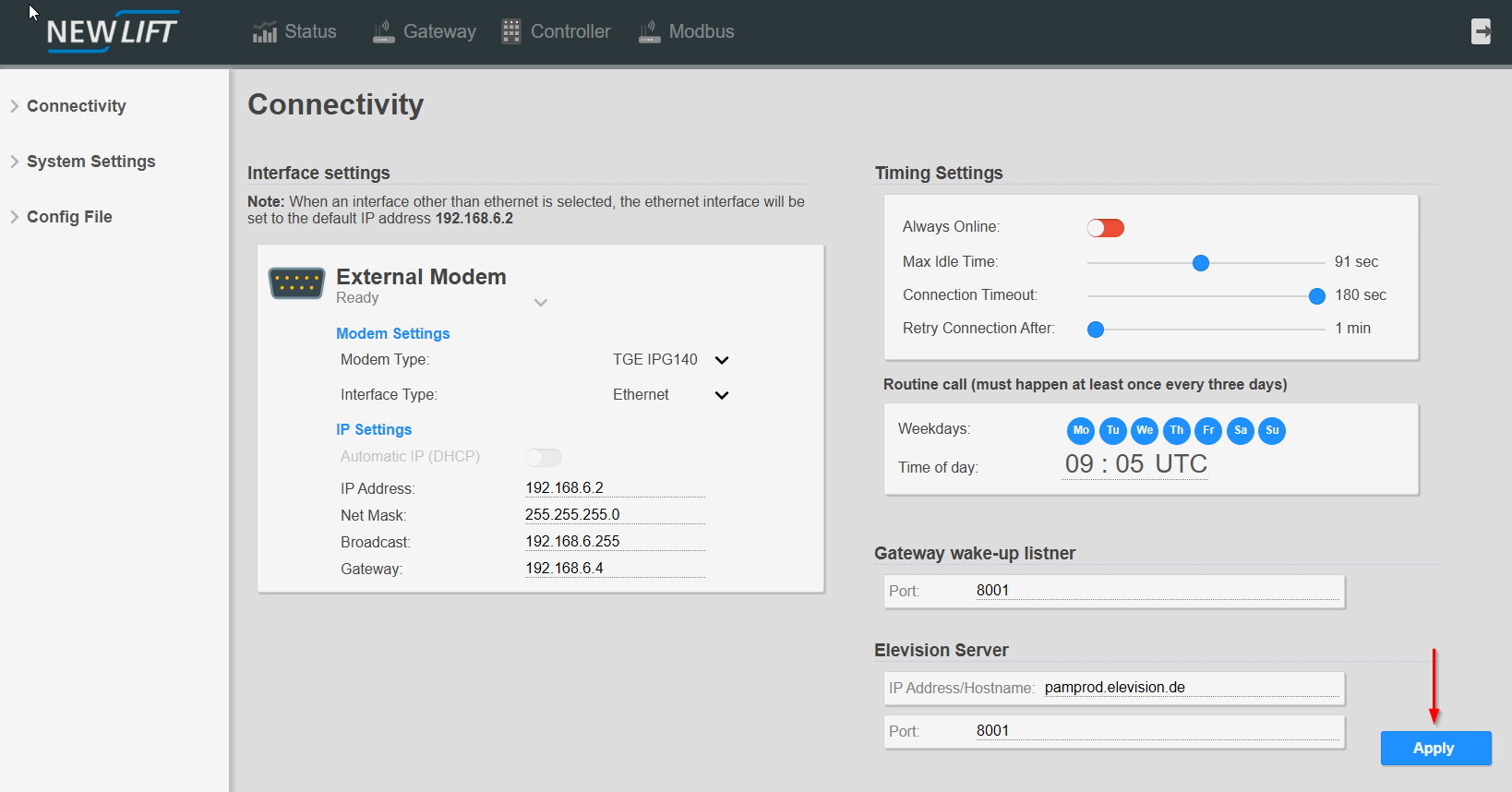Viewport: 1512px width, 792px height.
Task: Toggle the Monday weekday button
Action: (1081, 430)
